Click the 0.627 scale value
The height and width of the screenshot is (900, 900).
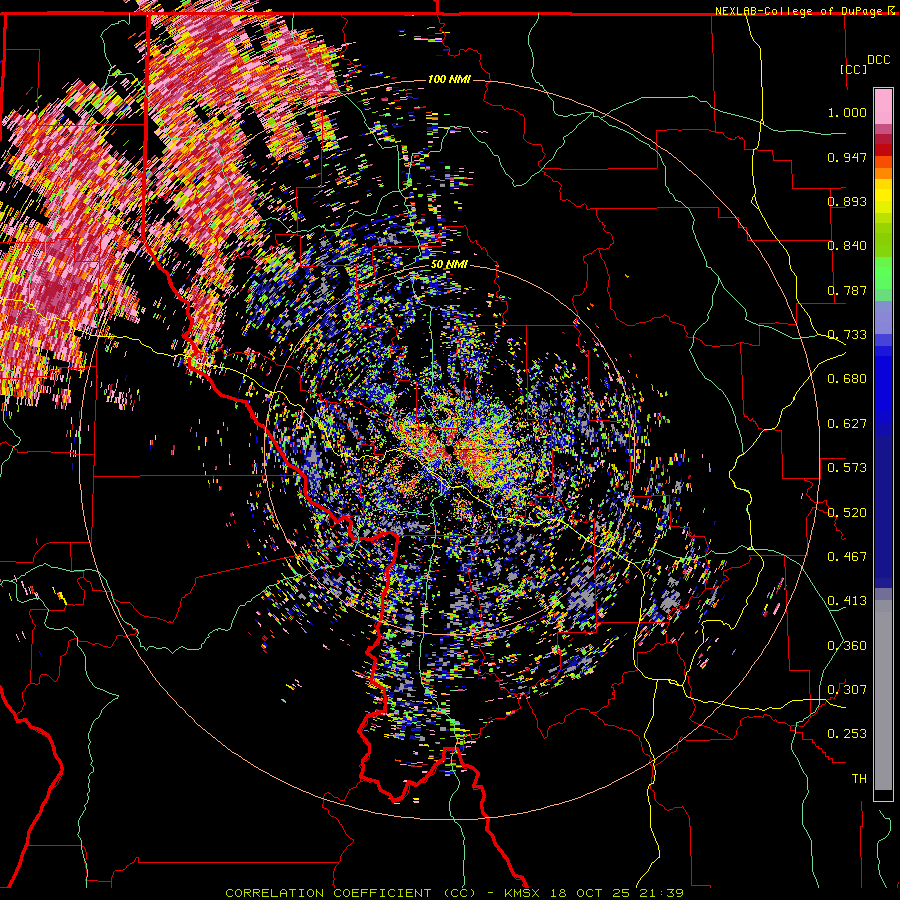(847, 424)
